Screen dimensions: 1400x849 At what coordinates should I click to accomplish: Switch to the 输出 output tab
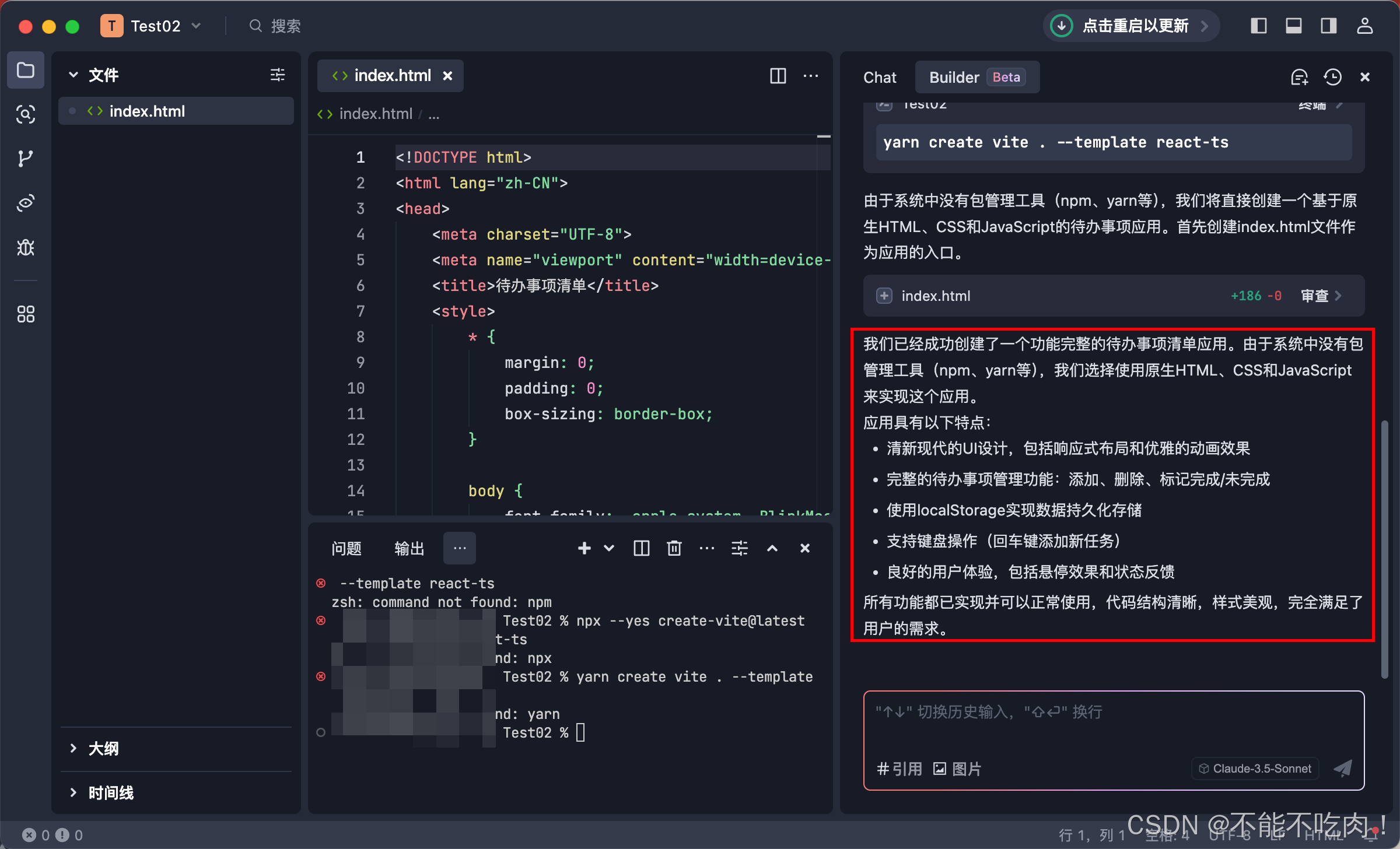coord(409,548)
